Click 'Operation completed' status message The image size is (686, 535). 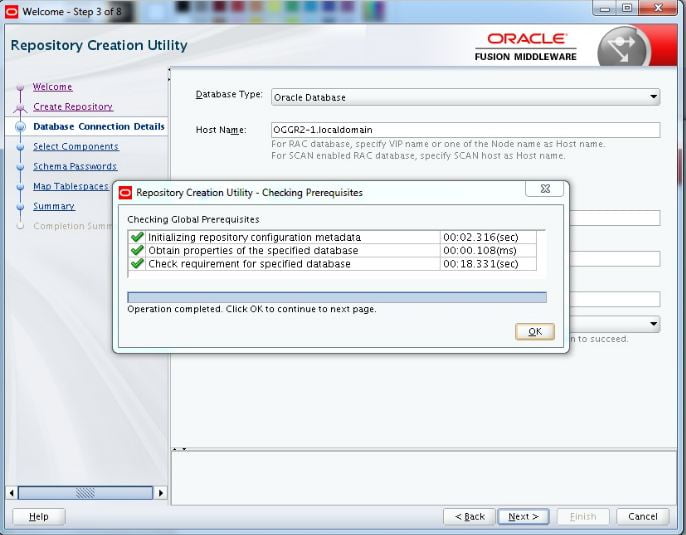point(252,309)
